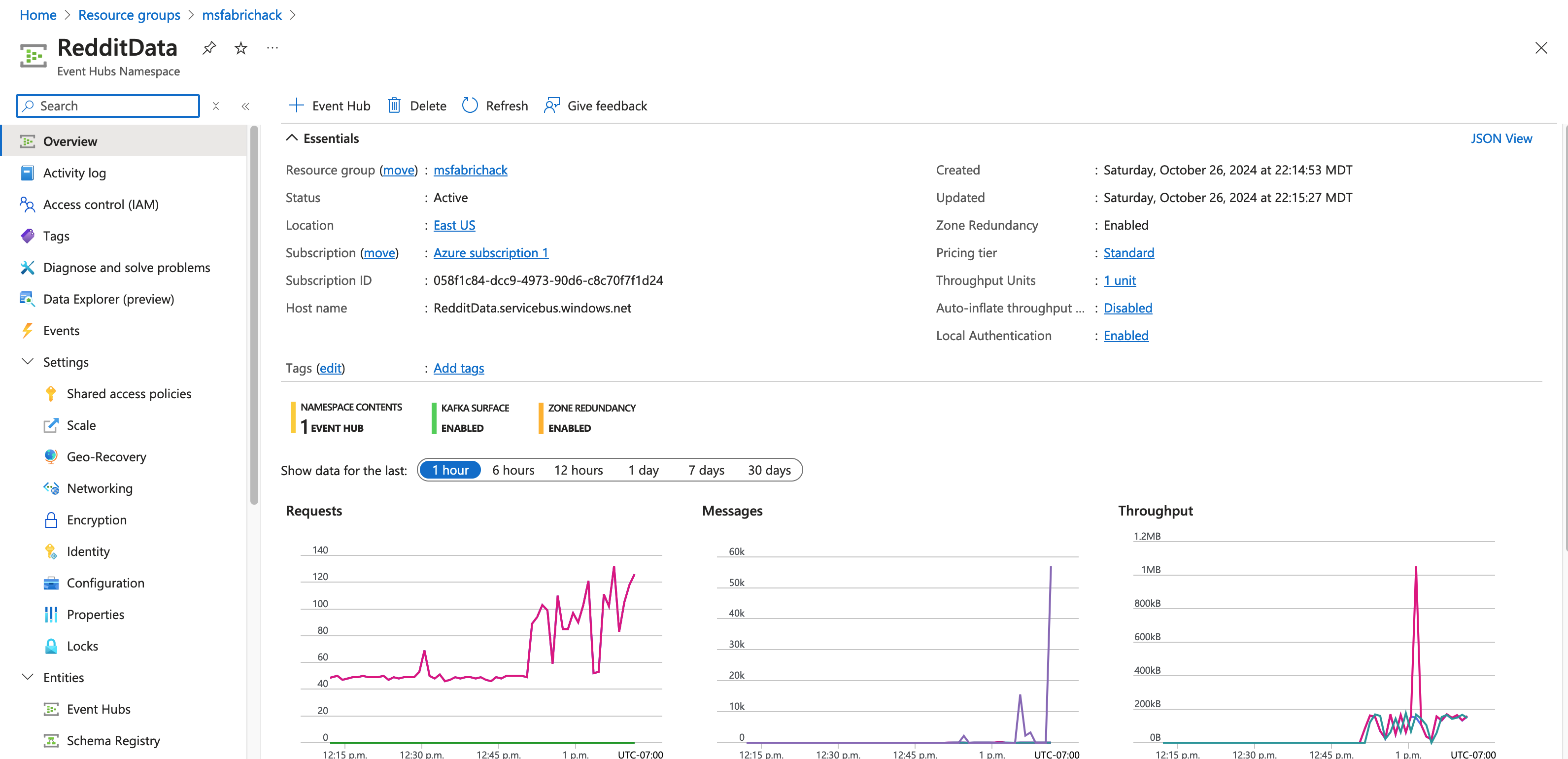Select the 7 days time range
The width and height of the screenshot is (1568, 759).
tap(706, 470)
